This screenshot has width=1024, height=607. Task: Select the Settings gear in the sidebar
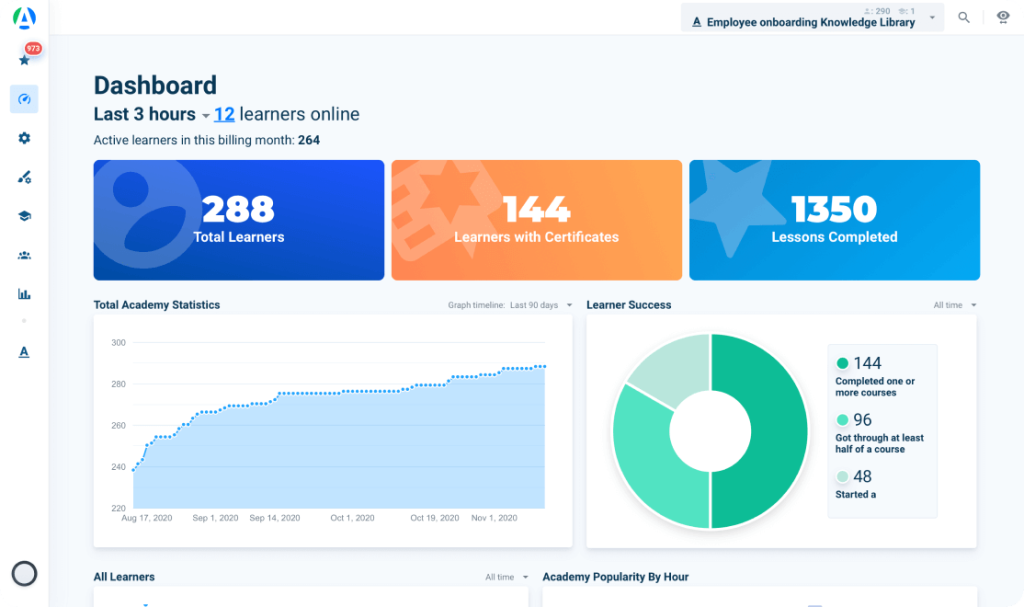(x=22, y=137)
